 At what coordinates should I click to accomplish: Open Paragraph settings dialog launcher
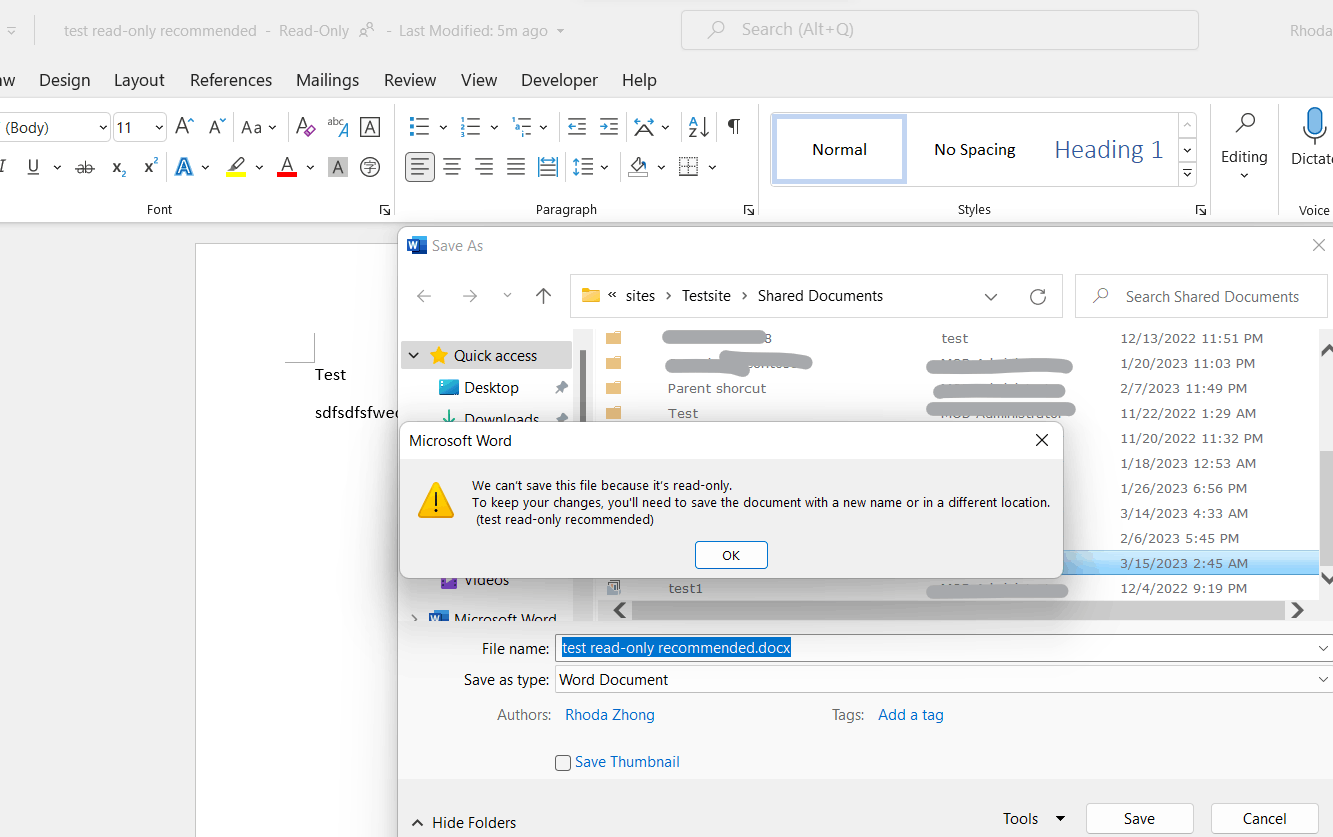[749, 210]
